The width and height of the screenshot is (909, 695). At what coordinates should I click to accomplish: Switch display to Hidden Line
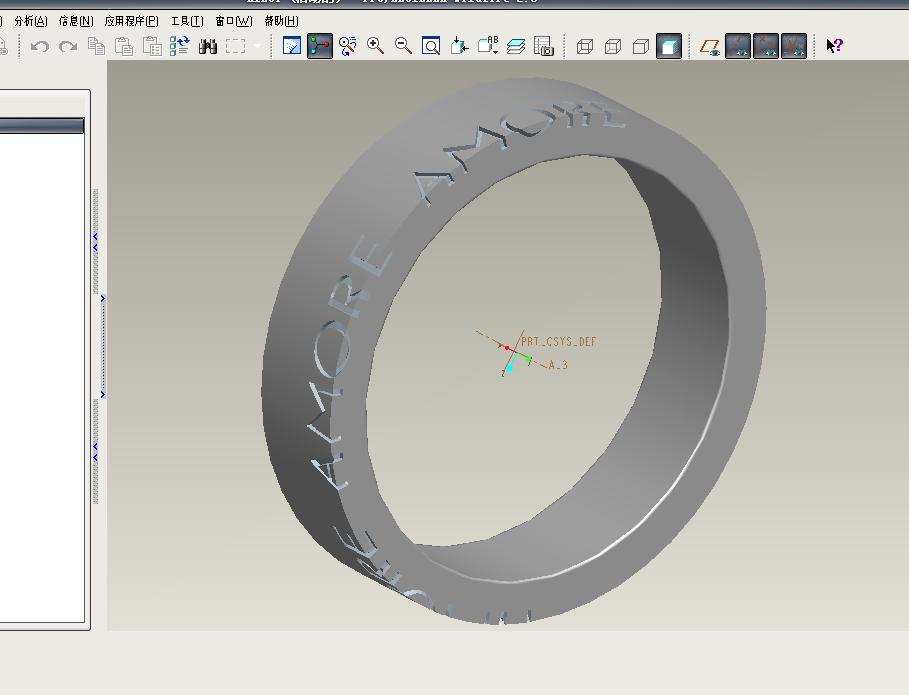[x=613, y=46]
